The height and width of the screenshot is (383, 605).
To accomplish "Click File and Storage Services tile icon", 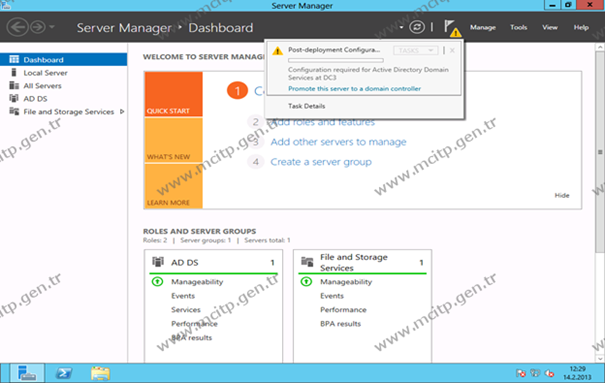I will tap(307, 262).
